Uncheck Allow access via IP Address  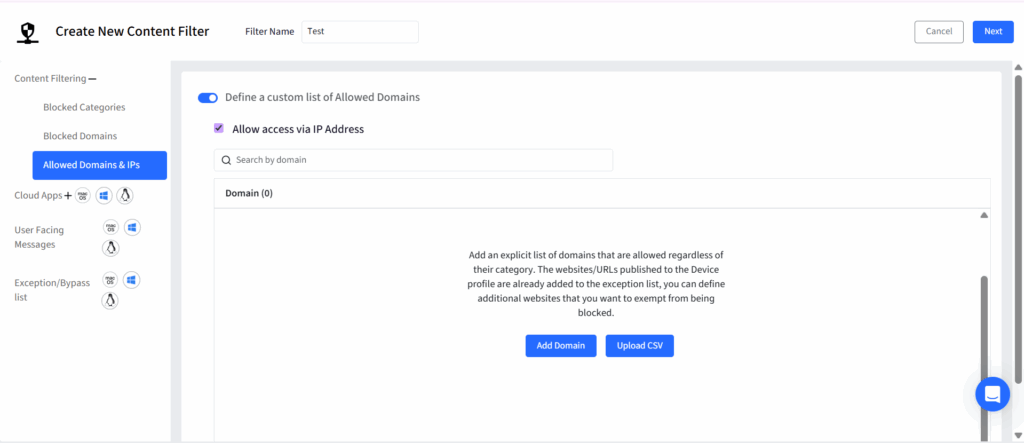pos(219,129)
